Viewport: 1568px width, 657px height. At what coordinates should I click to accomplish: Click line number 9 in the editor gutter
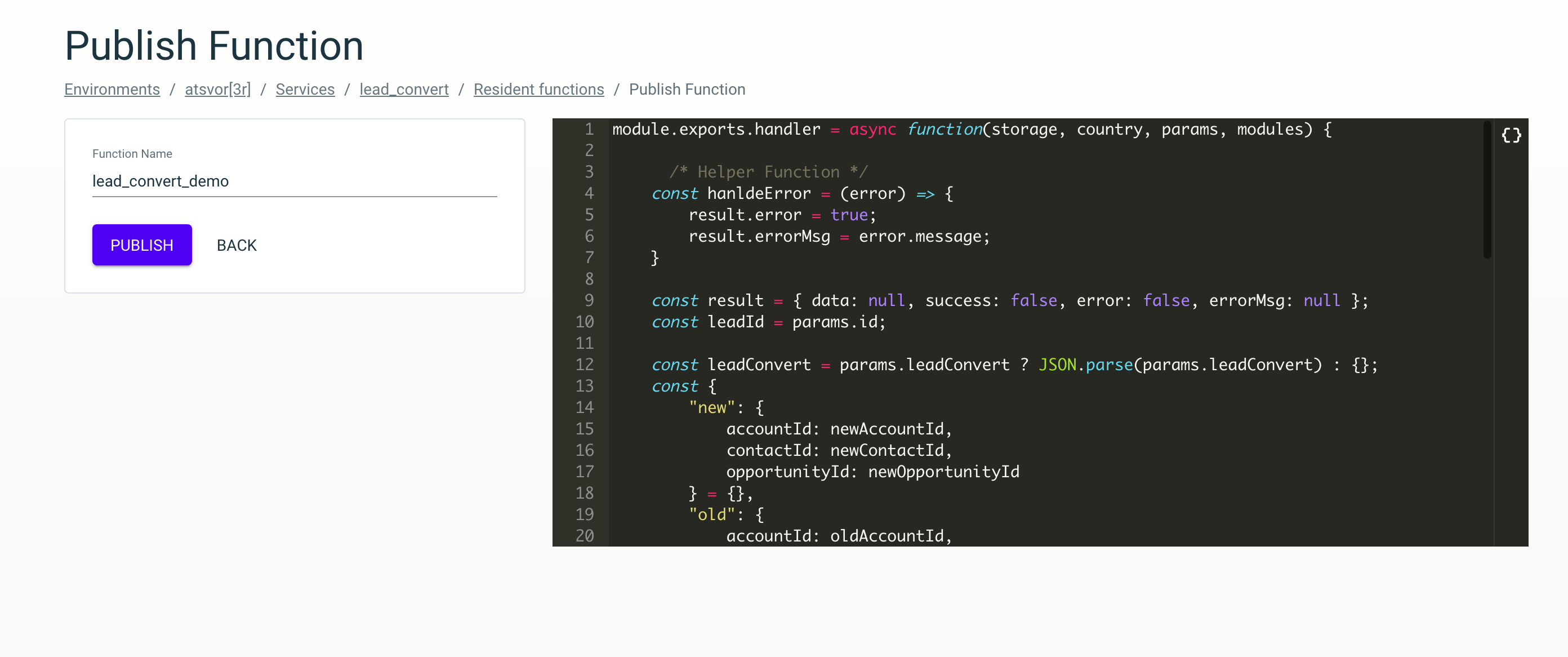coord(586,300)
